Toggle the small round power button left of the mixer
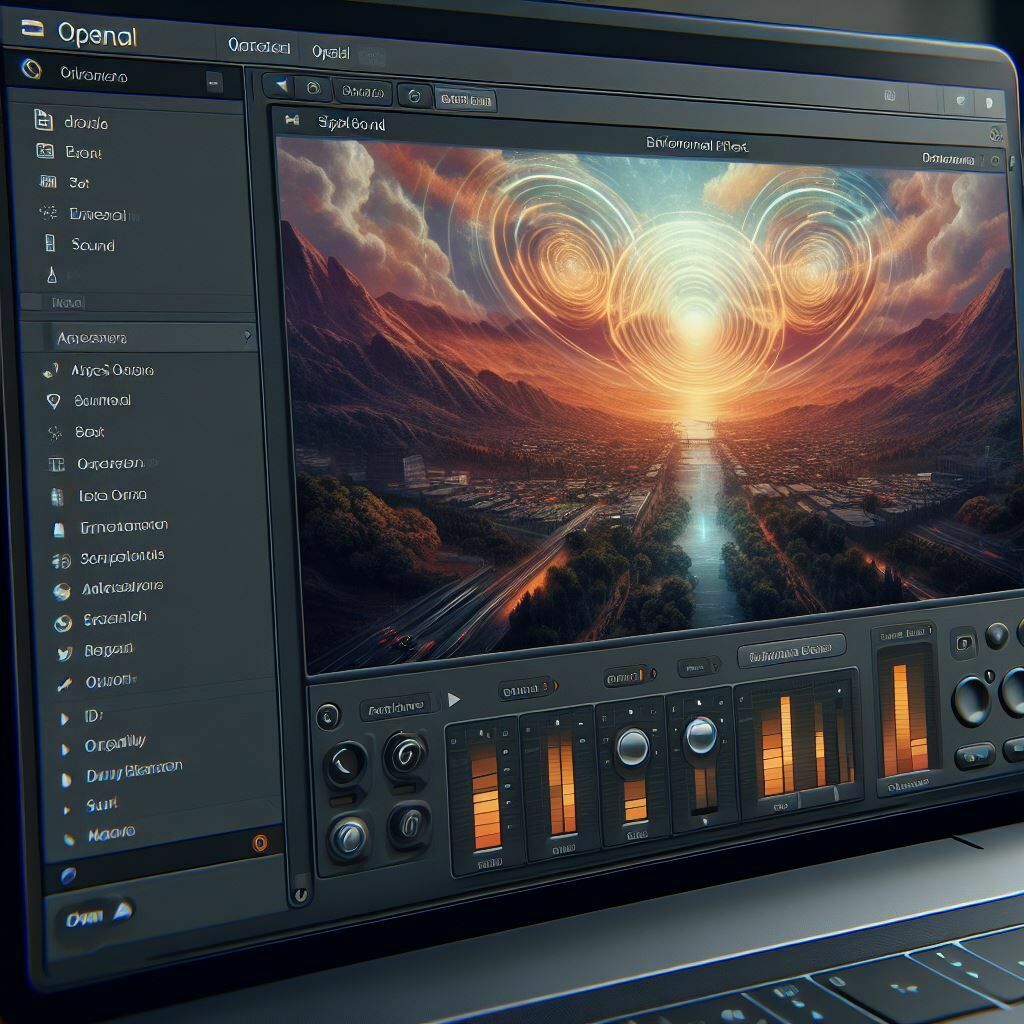This screenshot has height=1024, width=1024. pos(327,715)
